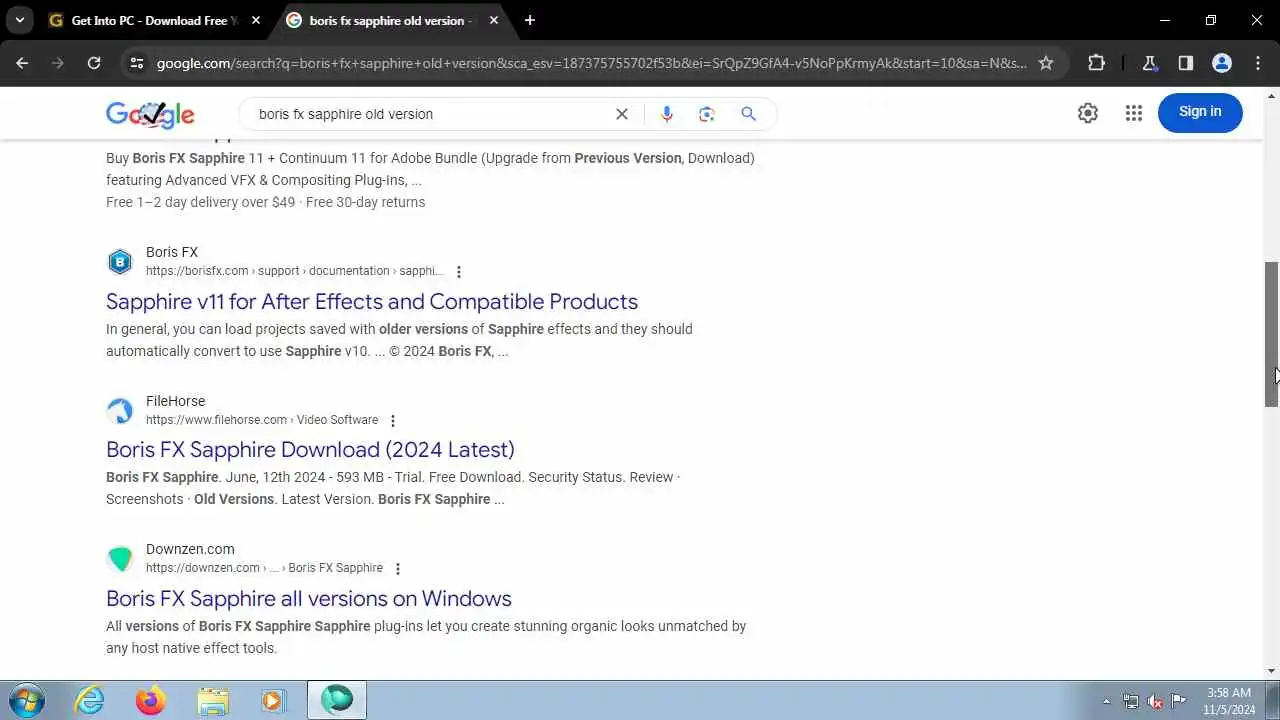Screen dimensions: 1280x720
Task: Open Google quick settings gear
Action: 1088,113
